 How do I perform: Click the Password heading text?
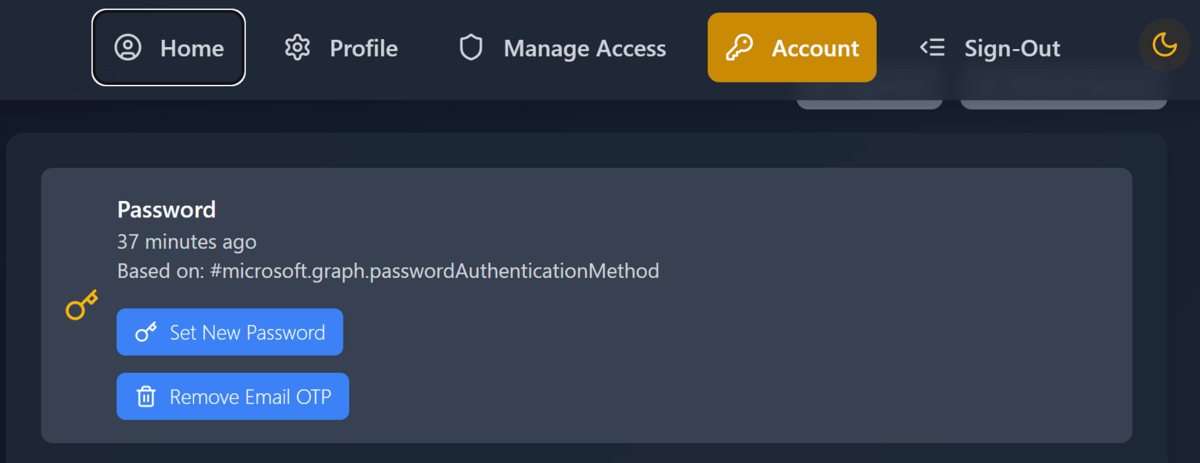(166, 210)
